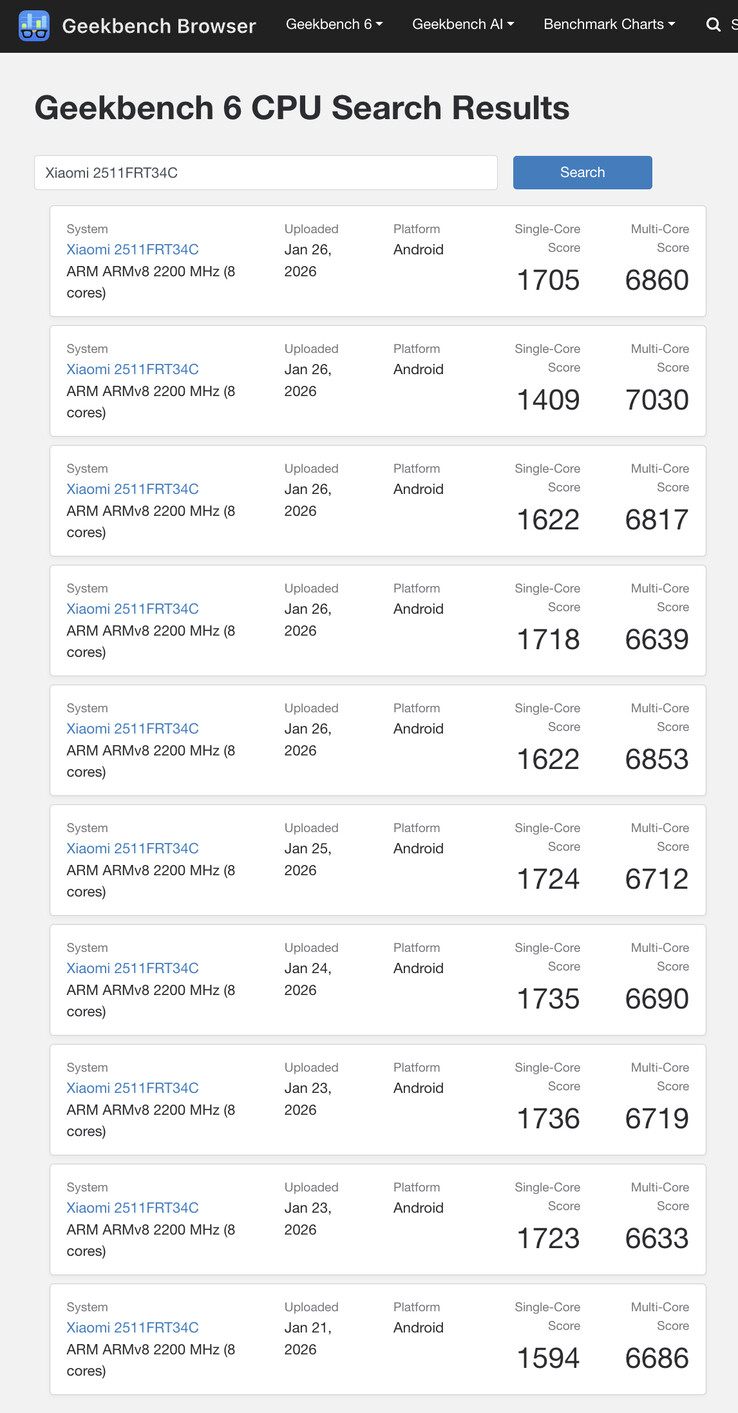738x1413 pixels.
Task: Open the top result scoring 1705 single-core
Action: [132, 249]
